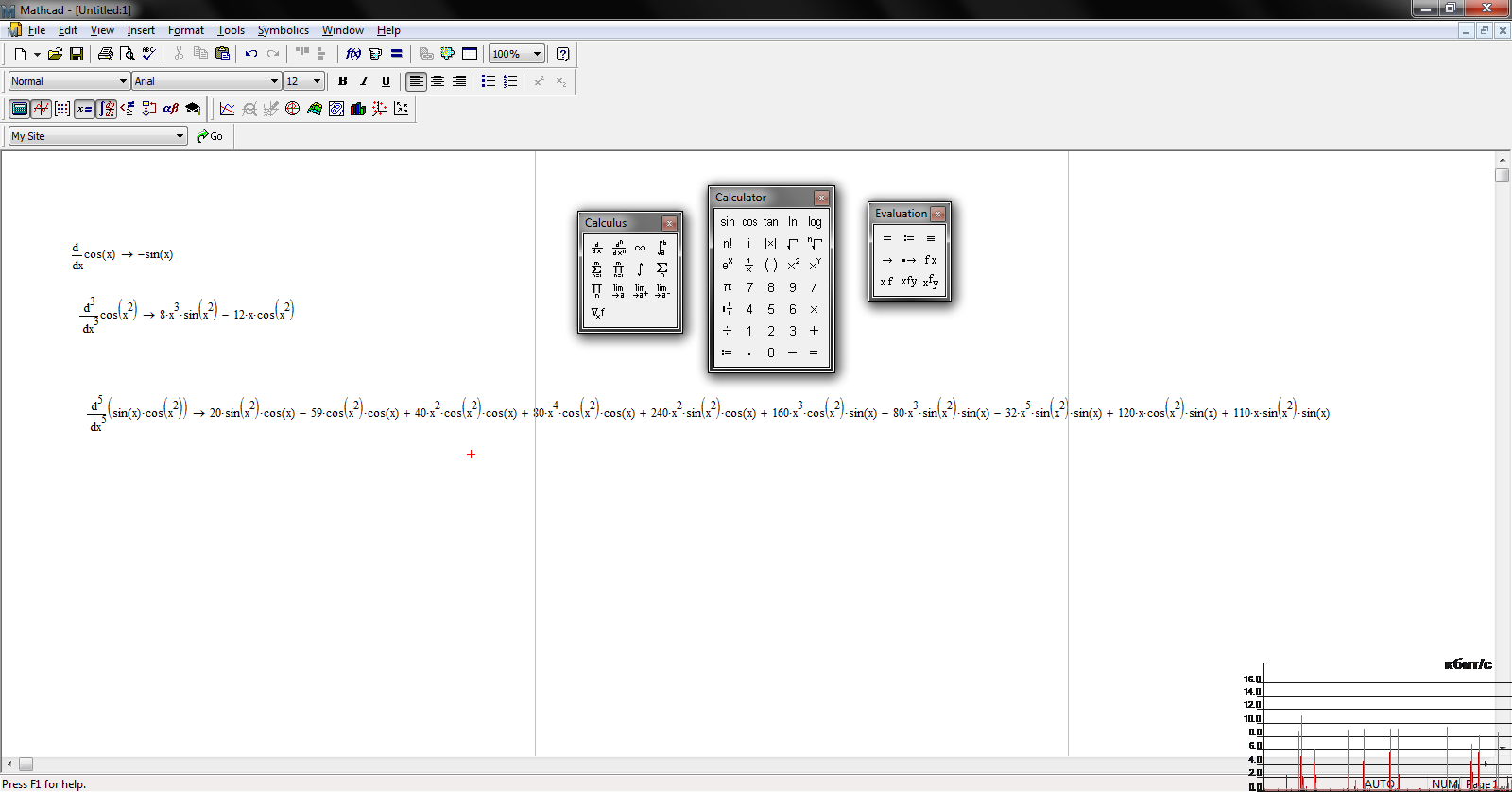Viewport: 1512px width, 792px height.
Task: Insert a surface plot graph
Action: point(315,109)
